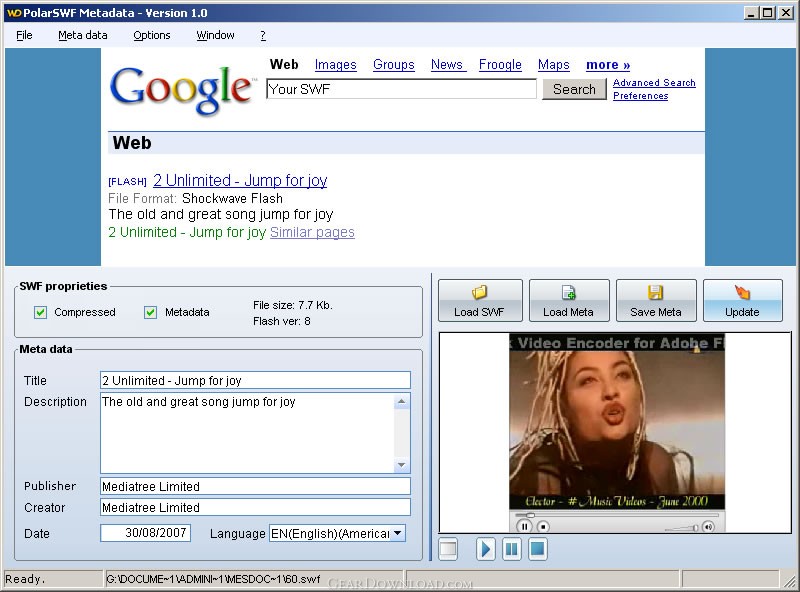This screenshot has width=800, height=592.
Task: Pause playback with the blue pause button
Action: pos(511,549)
